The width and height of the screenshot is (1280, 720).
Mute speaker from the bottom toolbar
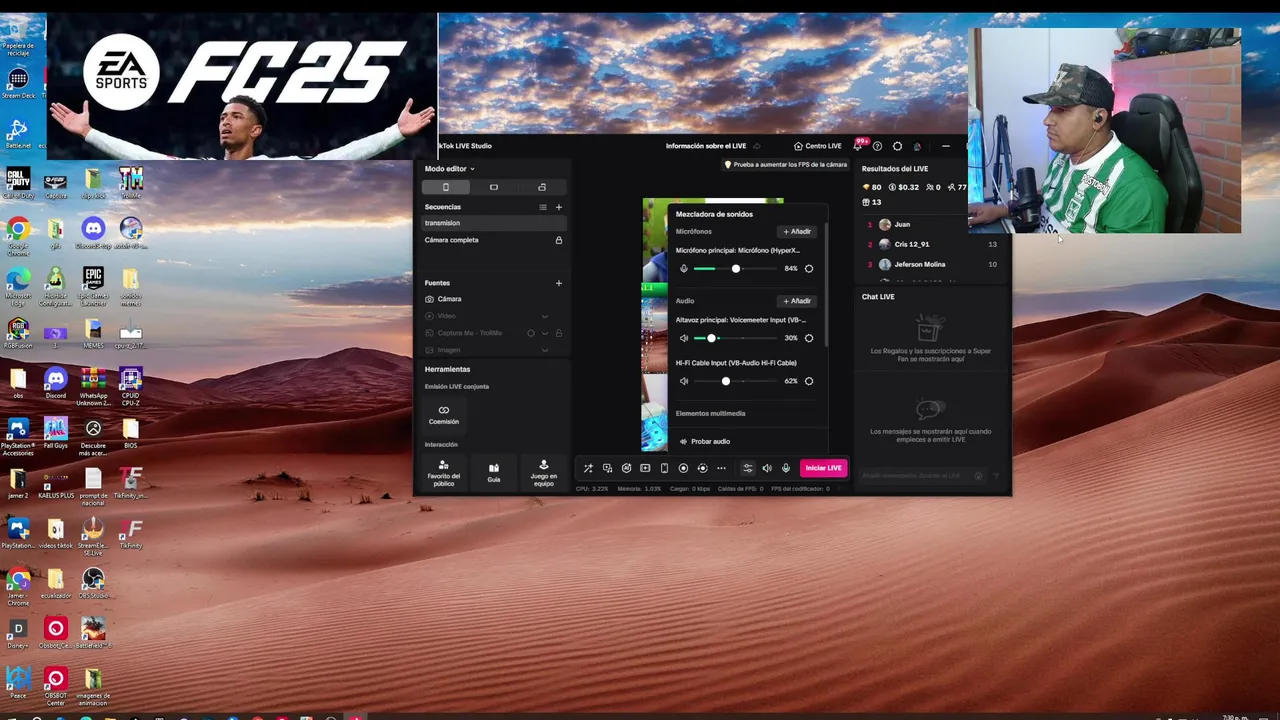pyautogui.click(x=767, y=468)
